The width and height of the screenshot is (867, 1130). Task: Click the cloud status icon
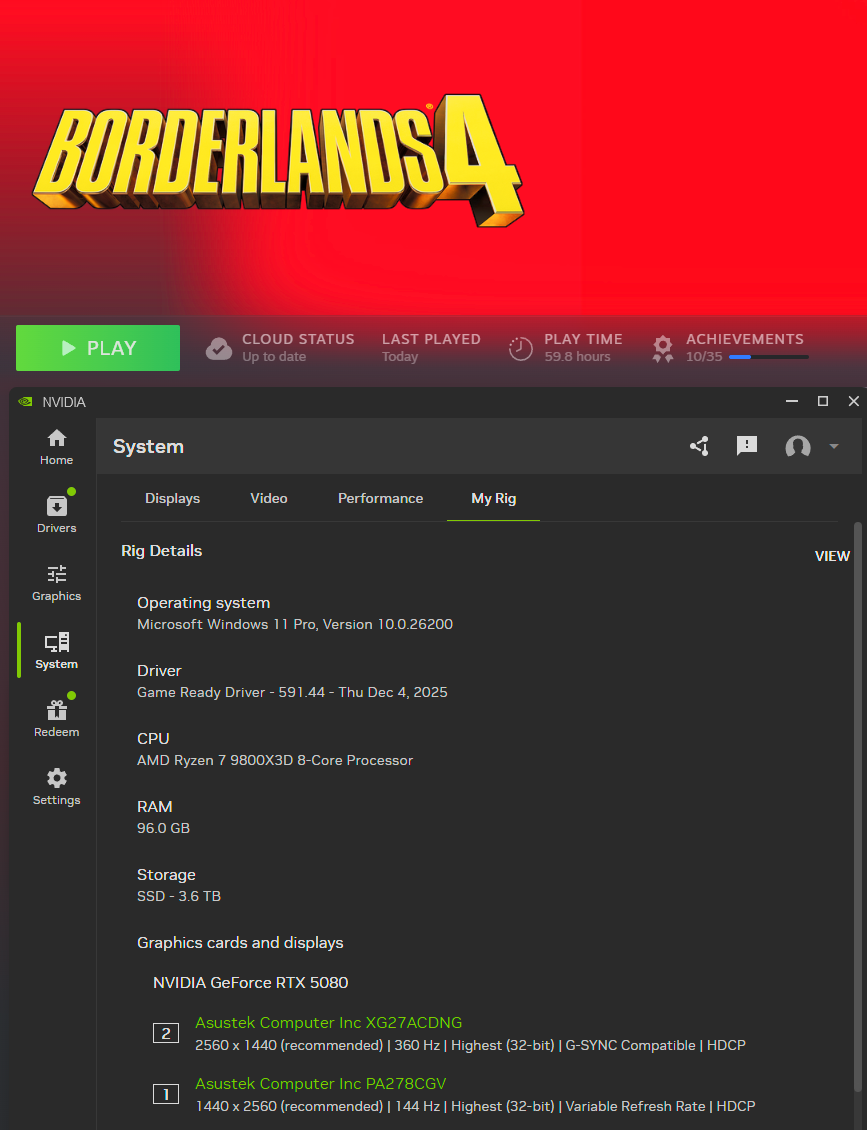click(219, 349)
